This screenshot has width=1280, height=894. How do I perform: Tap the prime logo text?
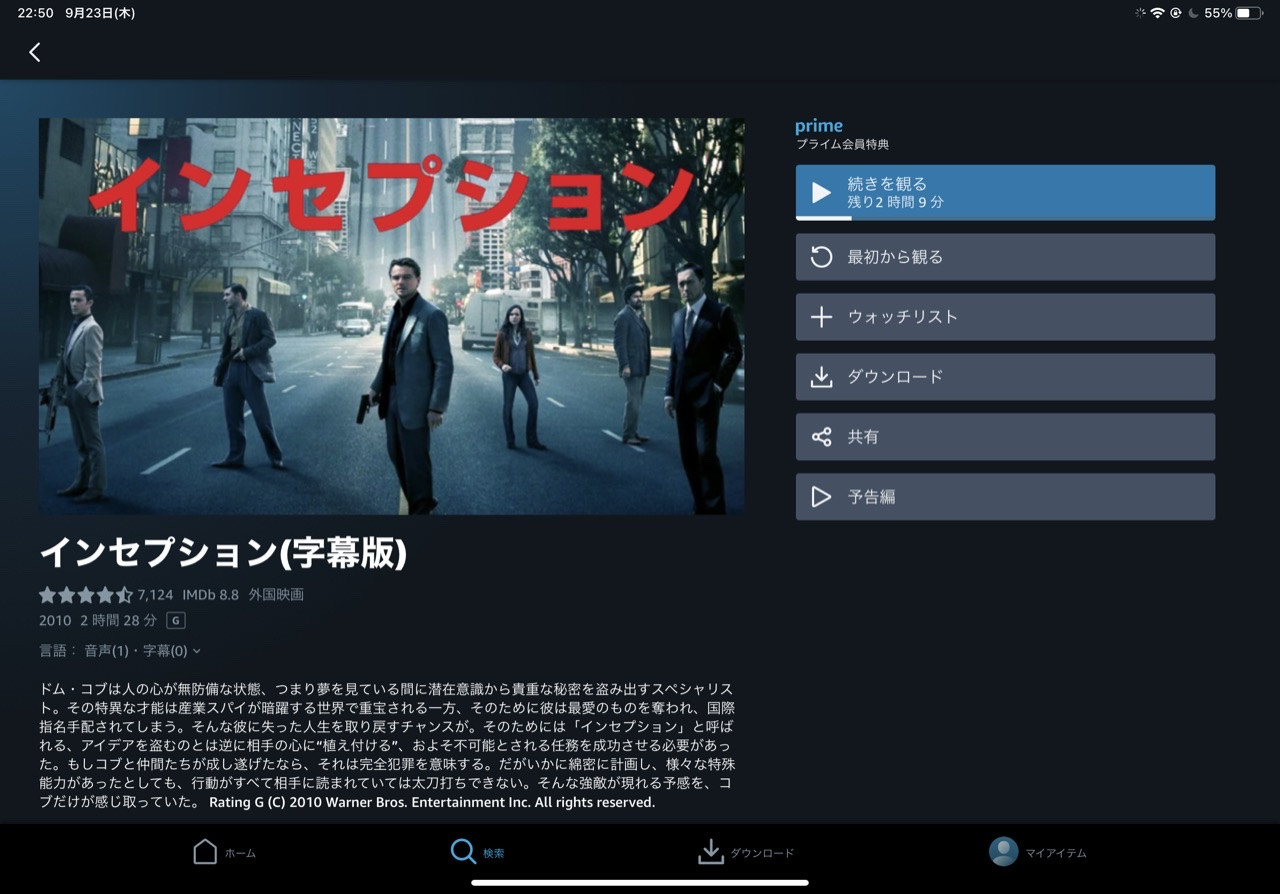tap(819, 126)
